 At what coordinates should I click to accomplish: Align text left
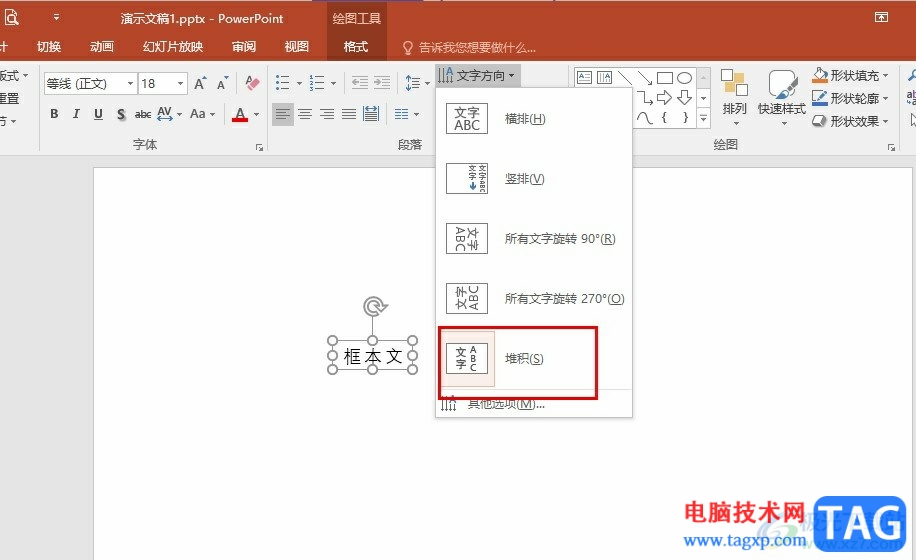point(283,114)
